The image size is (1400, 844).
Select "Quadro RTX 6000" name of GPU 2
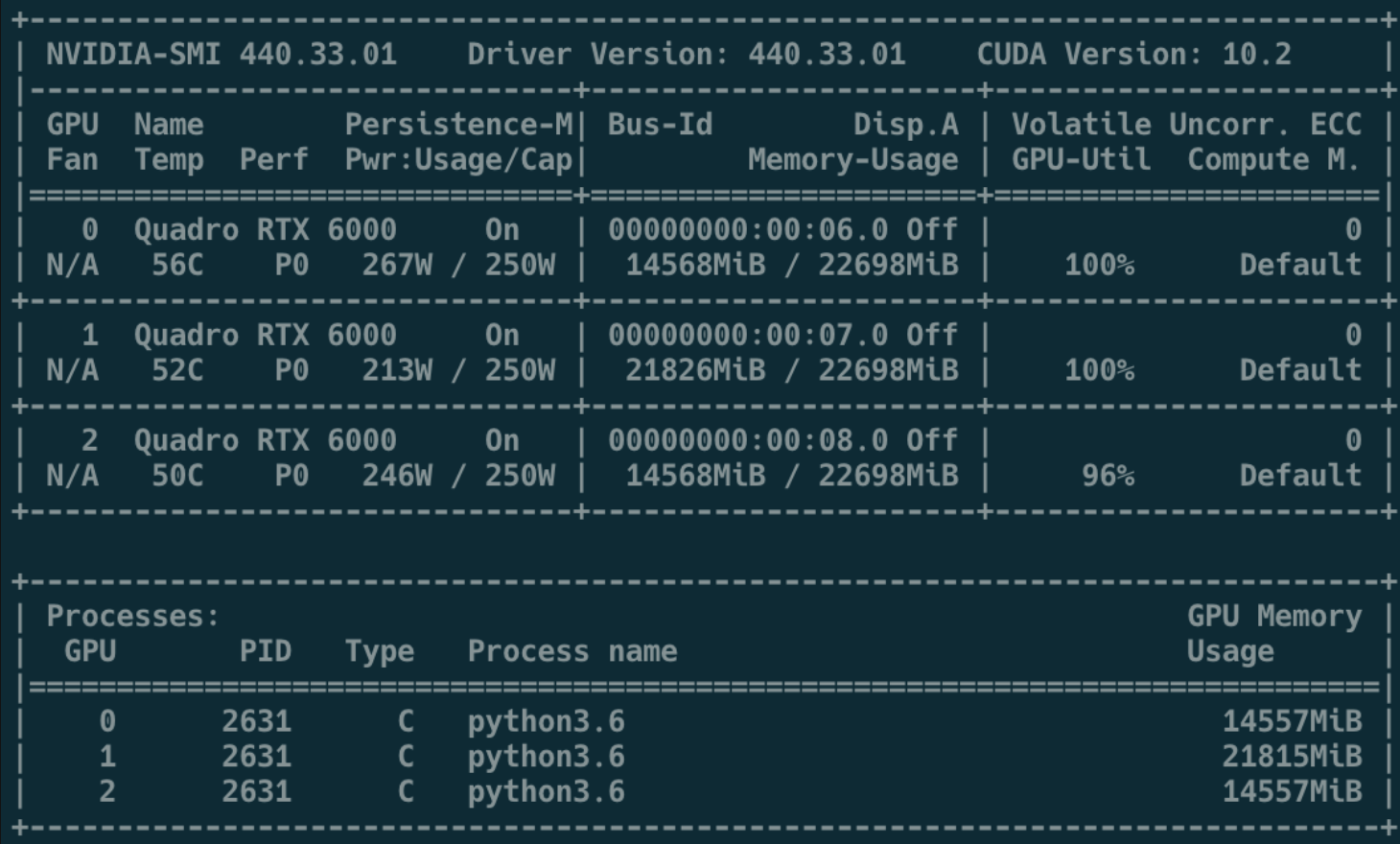(265, 440)
